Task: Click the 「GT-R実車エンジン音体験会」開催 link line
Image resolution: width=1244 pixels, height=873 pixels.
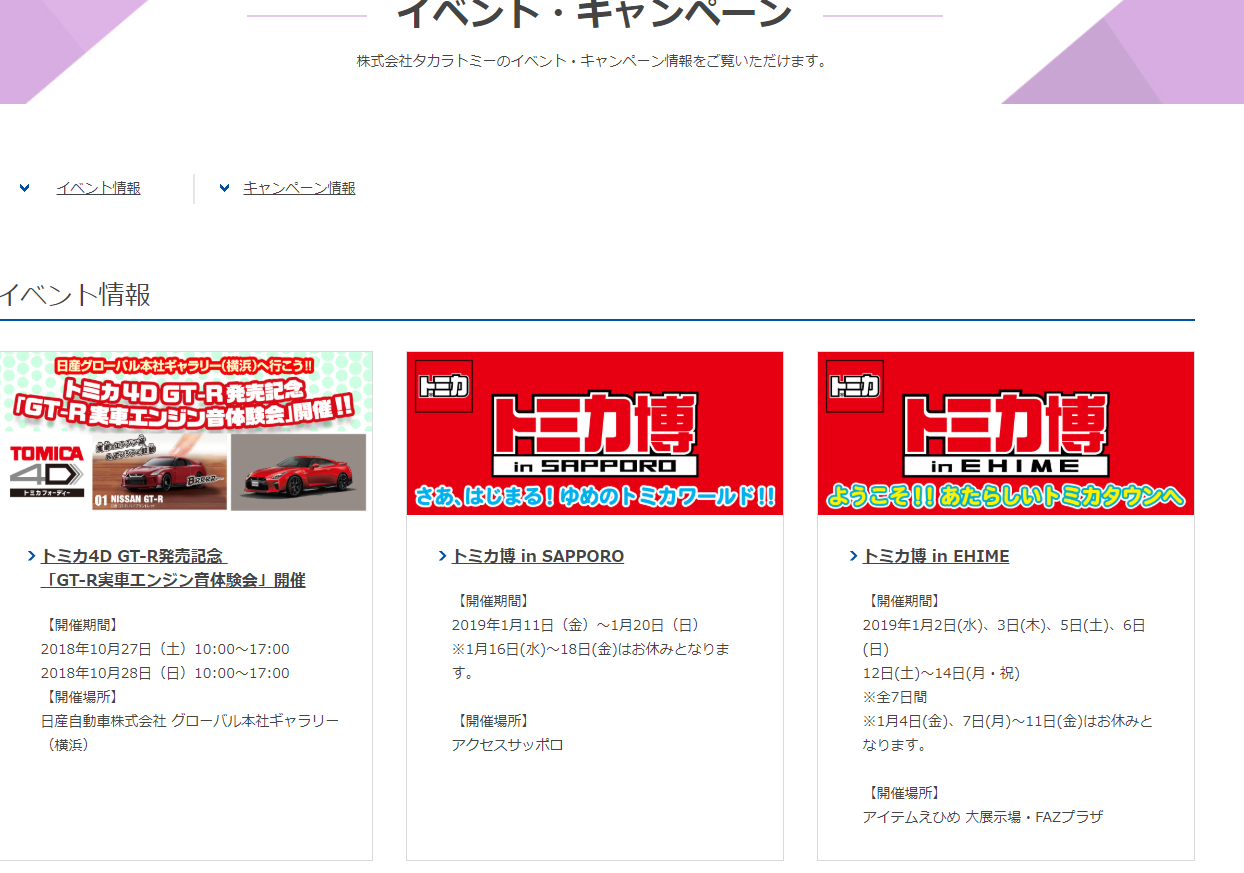Action: (173, 580)
